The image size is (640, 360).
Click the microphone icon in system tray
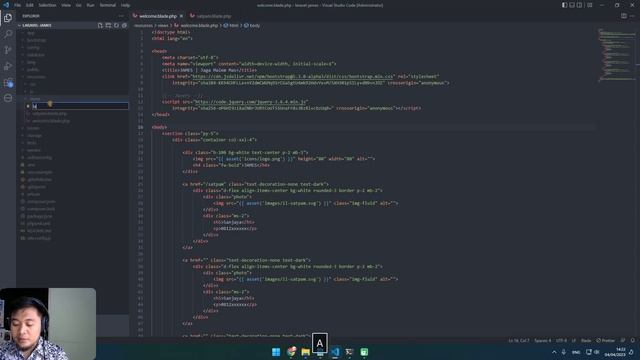[564, 352]
